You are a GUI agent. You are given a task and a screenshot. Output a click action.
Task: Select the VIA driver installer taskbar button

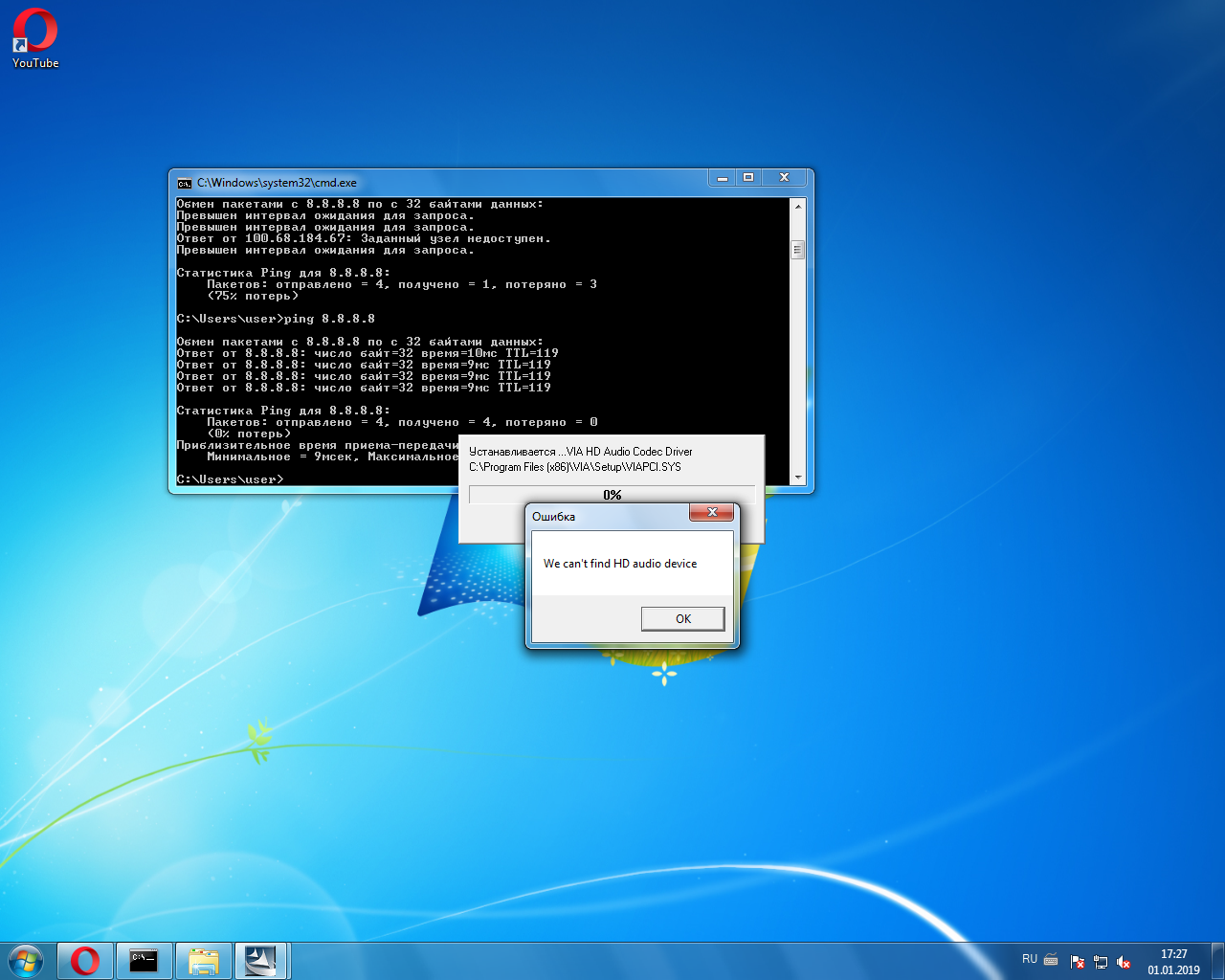pos(260,961)
